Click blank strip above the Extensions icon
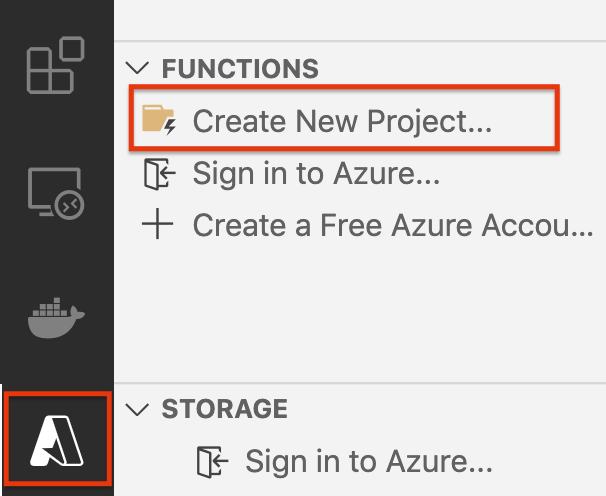This screenshot has width=606, height=496. click(x=57, y=15)
